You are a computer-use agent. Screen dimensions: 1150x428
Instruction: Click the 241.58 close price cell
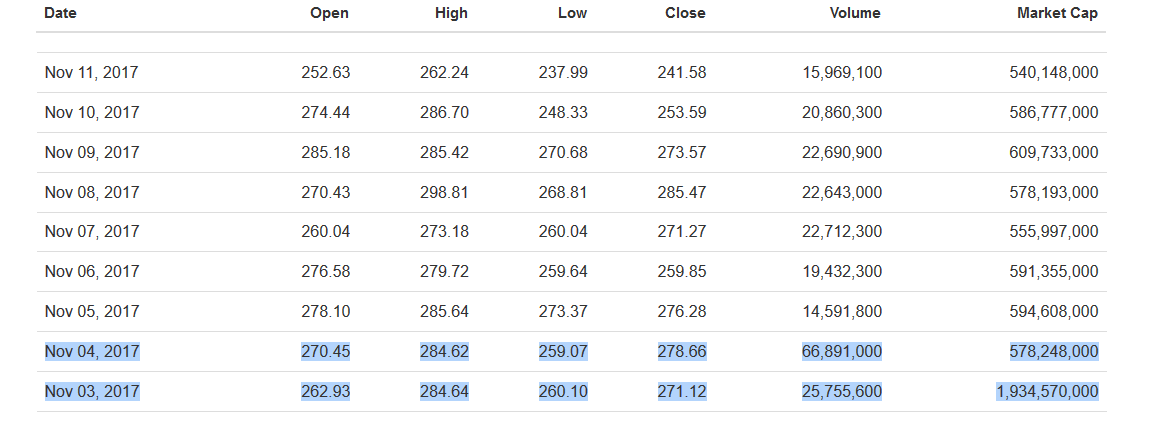(682, 72)
